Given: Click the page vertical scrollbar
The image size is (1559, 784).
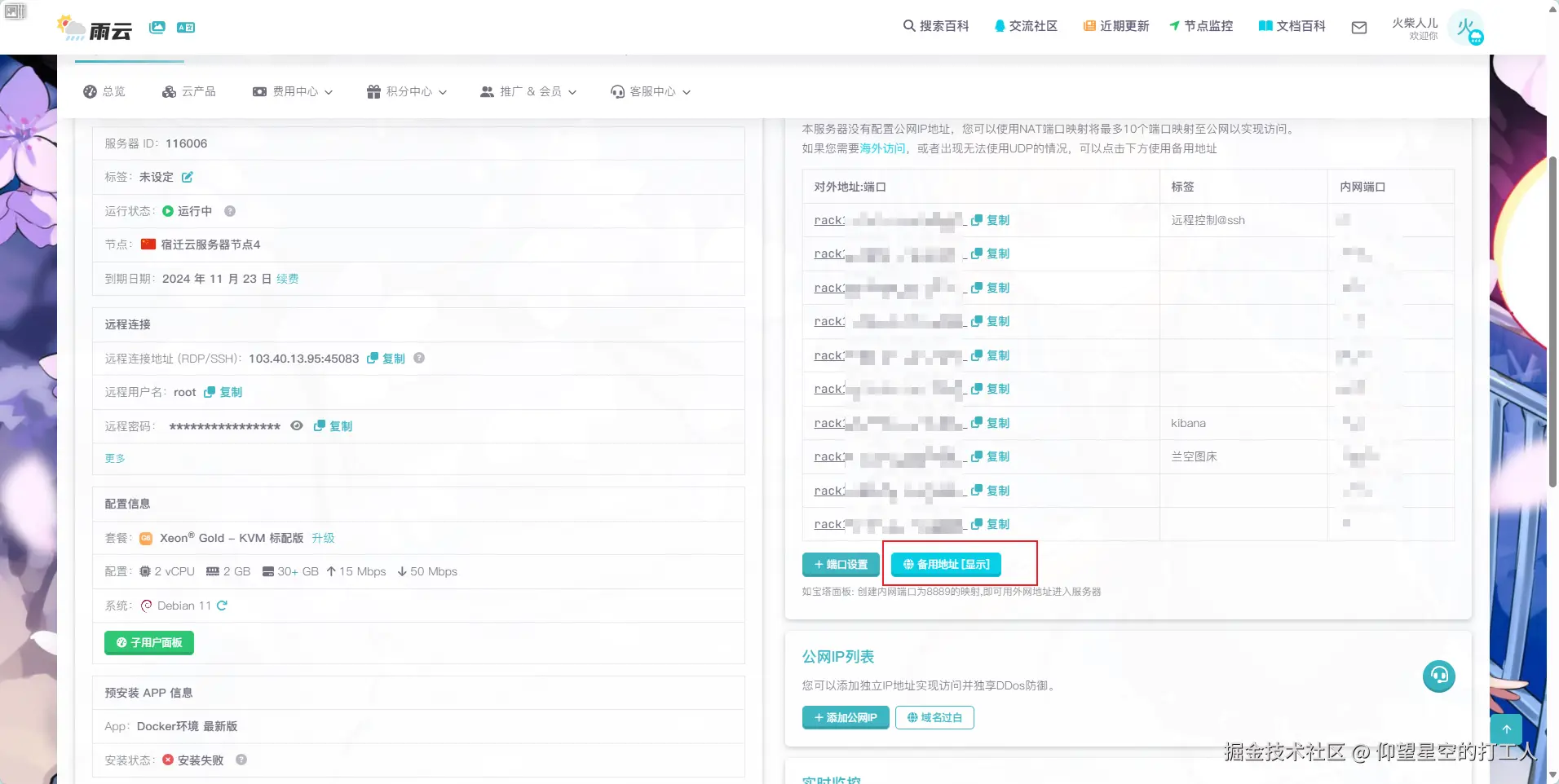Looking at the screenshot, I should pos(1552,322).
